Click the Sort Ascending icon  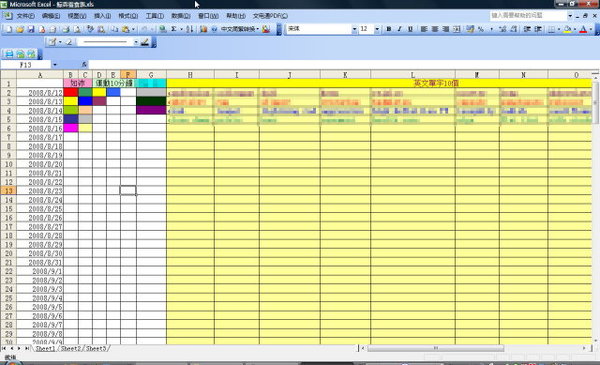[x=189, y=29]
